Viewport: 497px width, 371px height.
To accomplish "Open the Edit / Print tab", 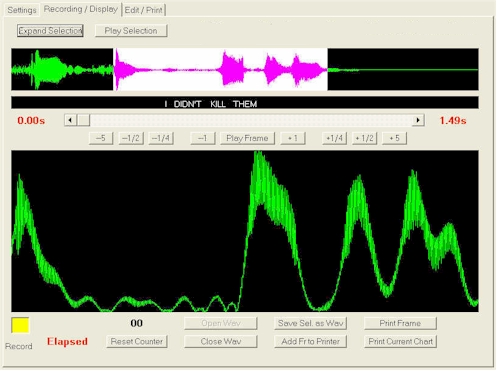I will 144,10.
